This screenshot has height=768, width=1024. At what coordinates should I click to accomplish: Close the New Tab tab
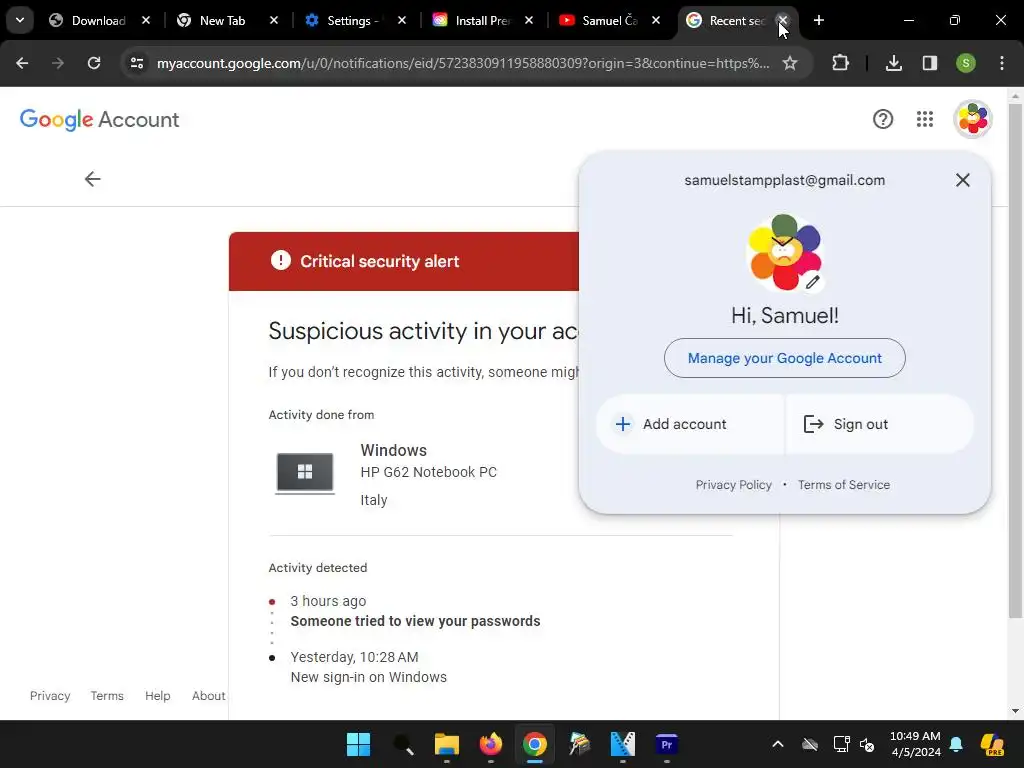click(274, 20)
